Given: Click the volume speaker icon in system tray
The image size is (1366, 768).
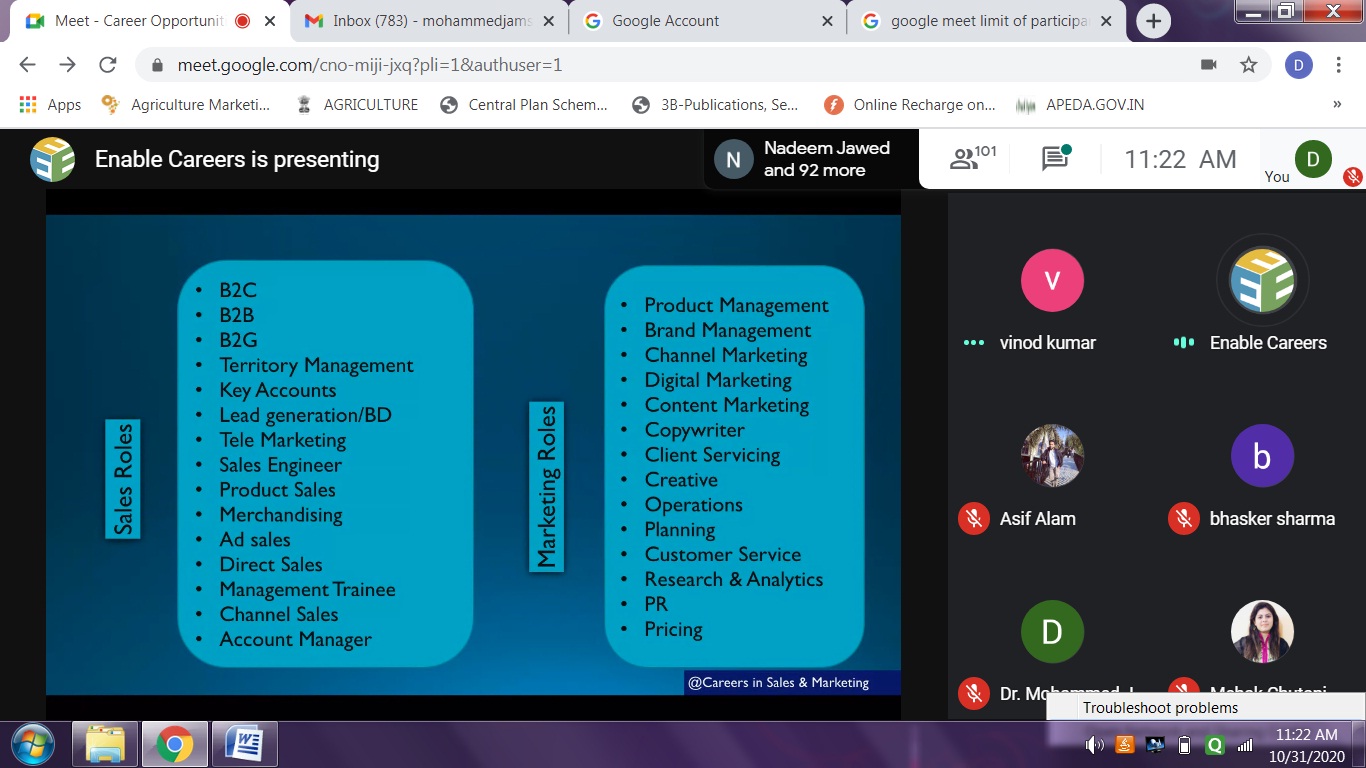Looking at the screenshot, I should pos(1094,745).
